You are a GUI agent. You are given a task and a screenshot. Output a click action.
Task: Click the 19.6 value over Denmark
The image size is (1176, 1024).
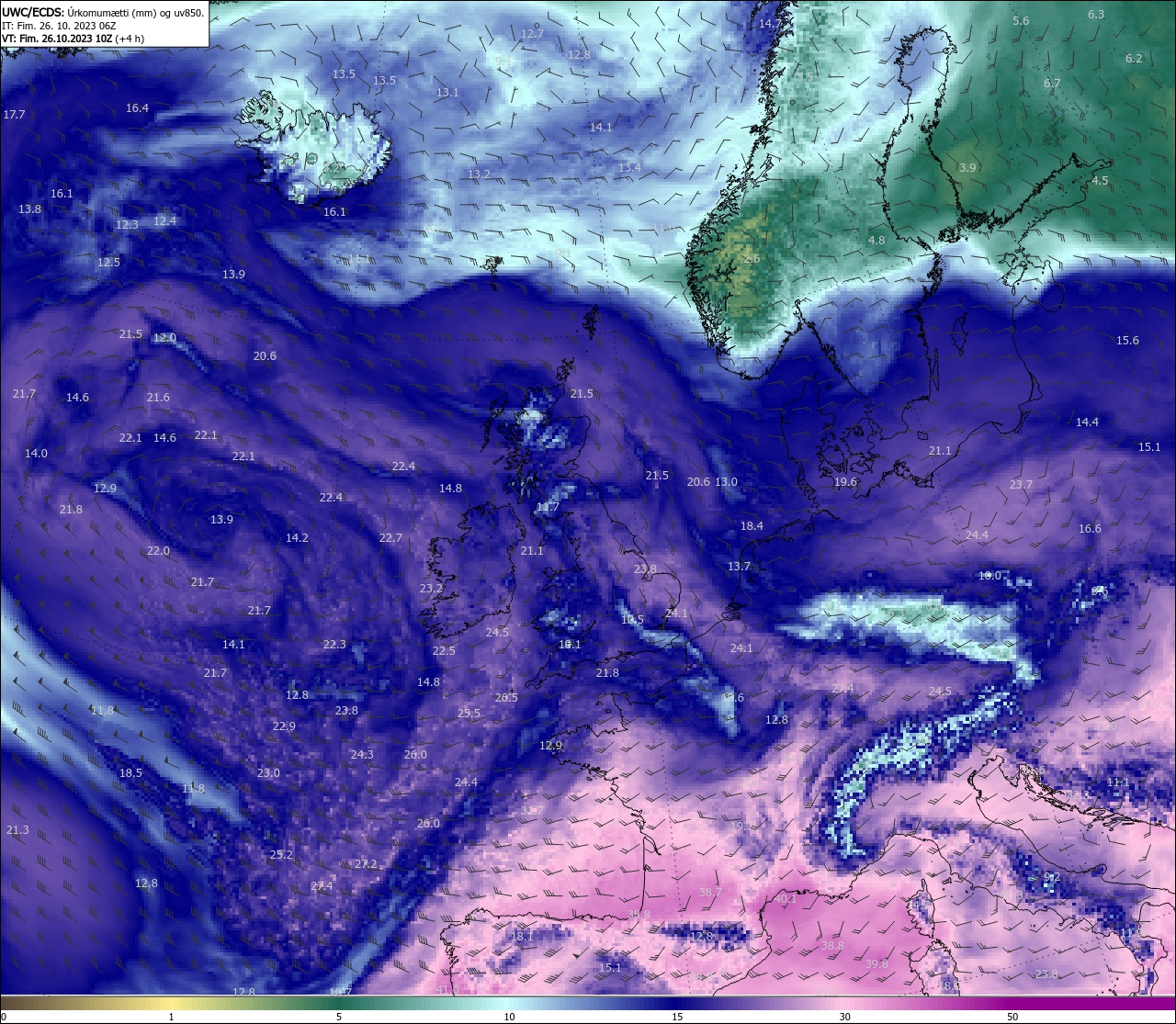pyautogui.click(x=845, y=482)
